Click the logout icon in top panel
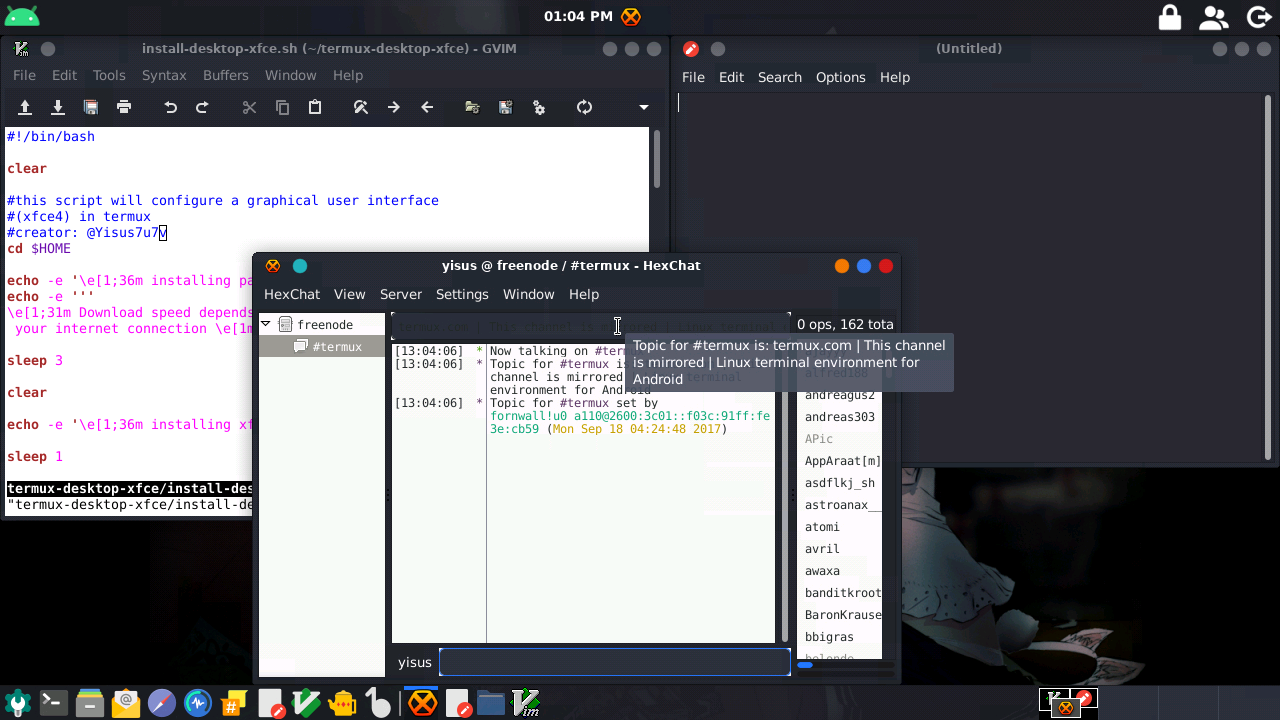The height and width of the screenshot is (720, 1280). click(x=1258, y=17)
